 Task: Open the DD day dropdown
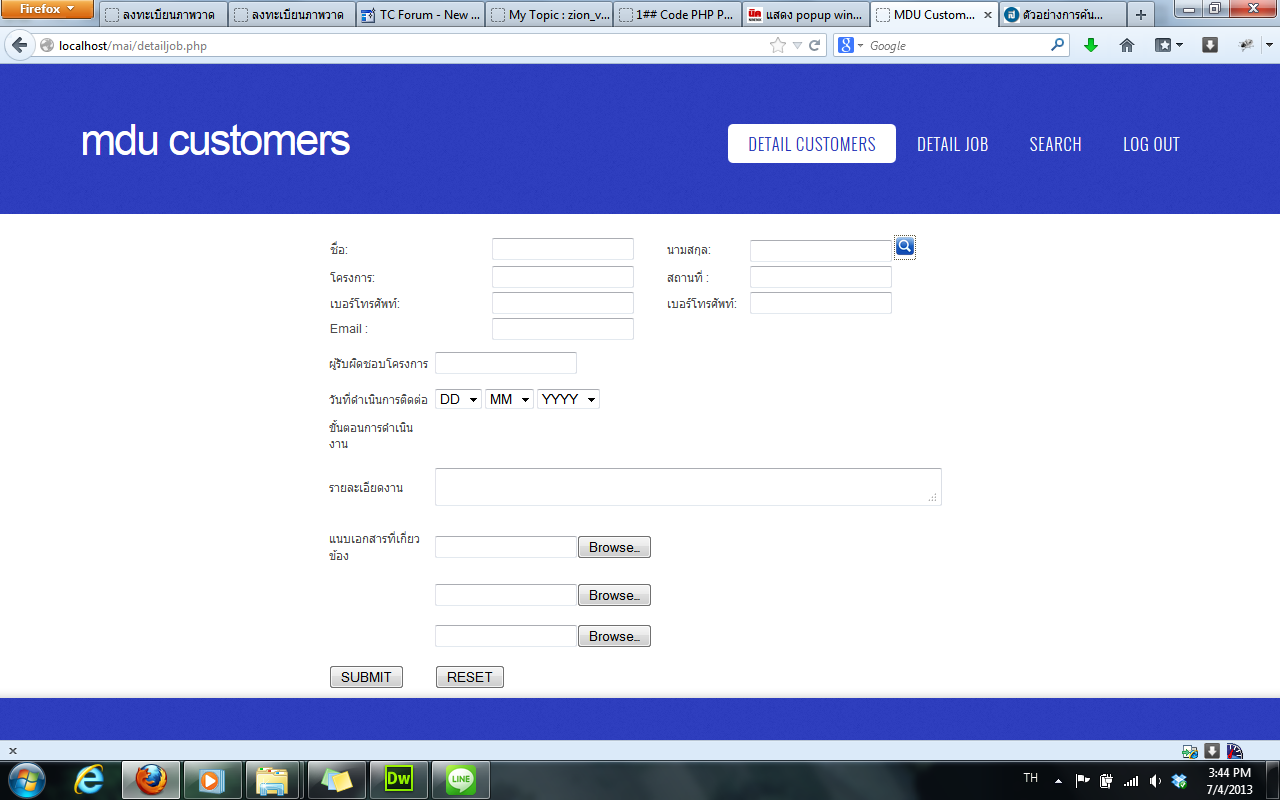458,399
